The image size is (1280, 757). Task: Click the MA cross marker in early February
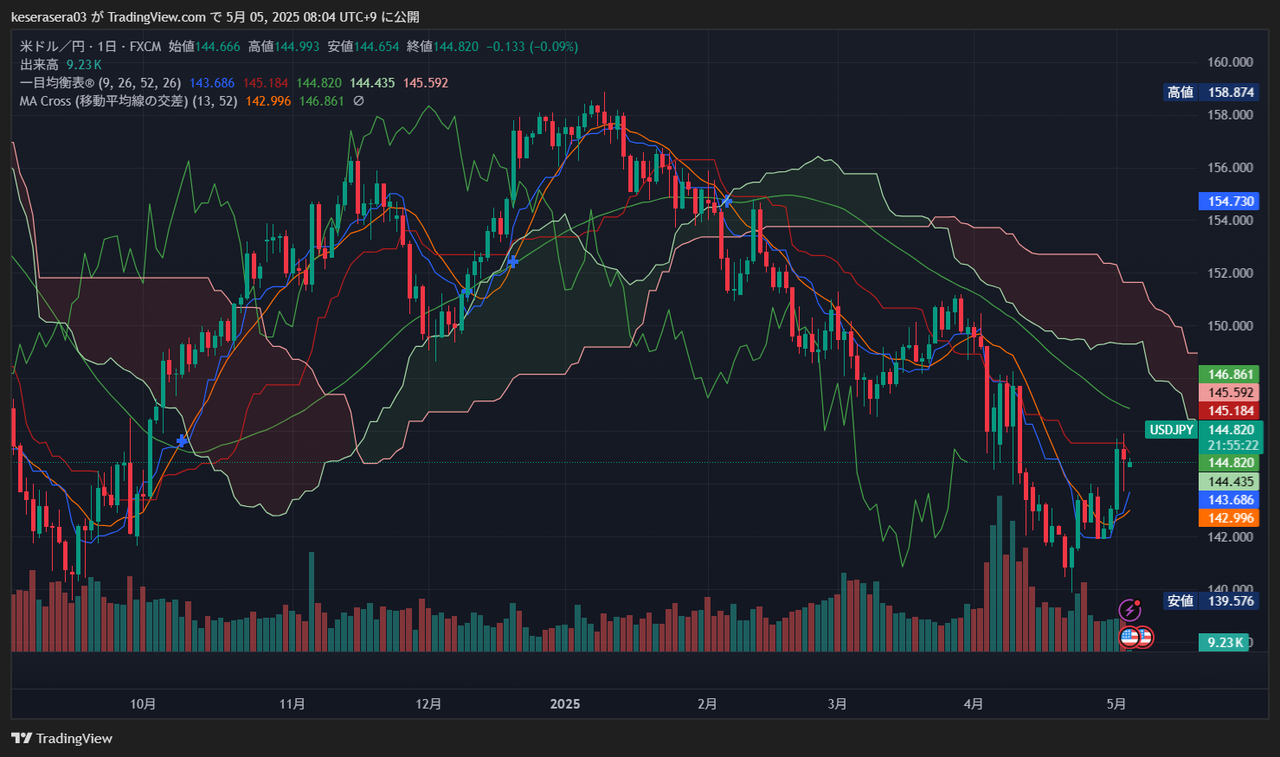coord(727,201)
